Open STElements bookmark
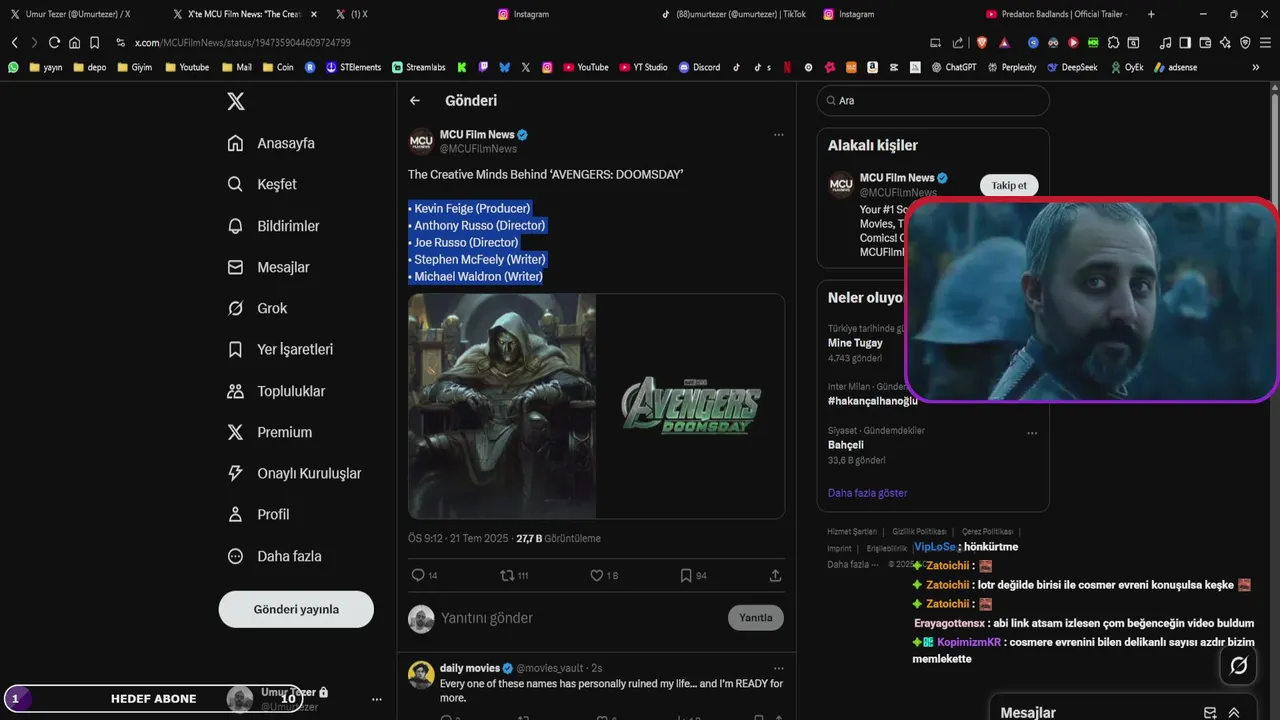The image size is (1280, 720). click(x=353, y=67)
